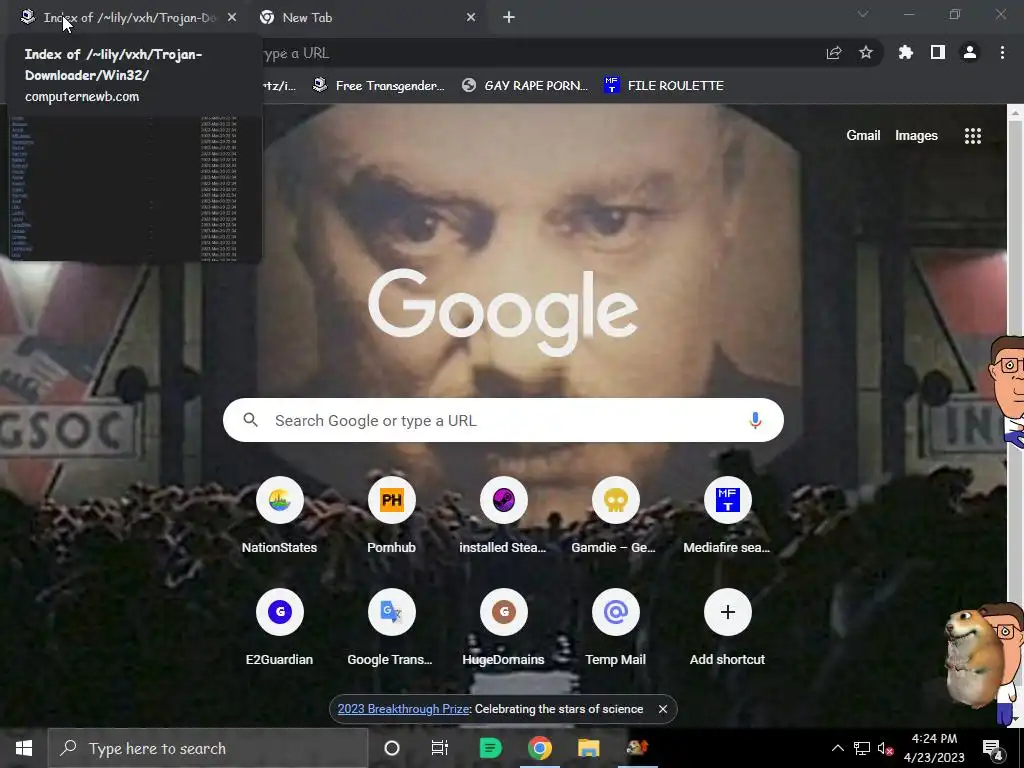Open File Explorer from the taskbar
The image size is (1024, 768).
588,748
